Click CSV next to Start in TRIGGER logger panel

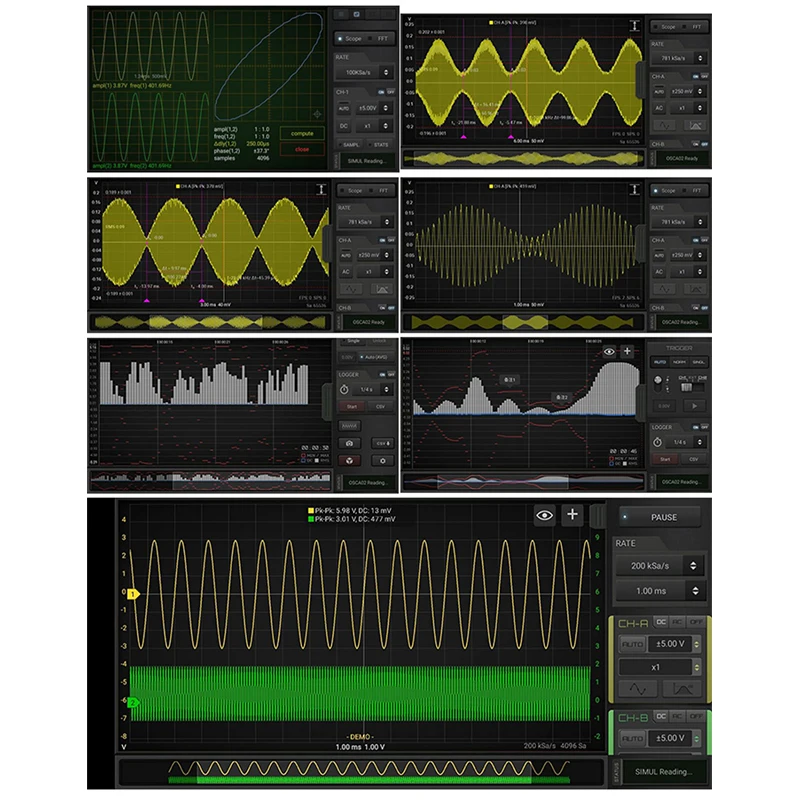693,460
